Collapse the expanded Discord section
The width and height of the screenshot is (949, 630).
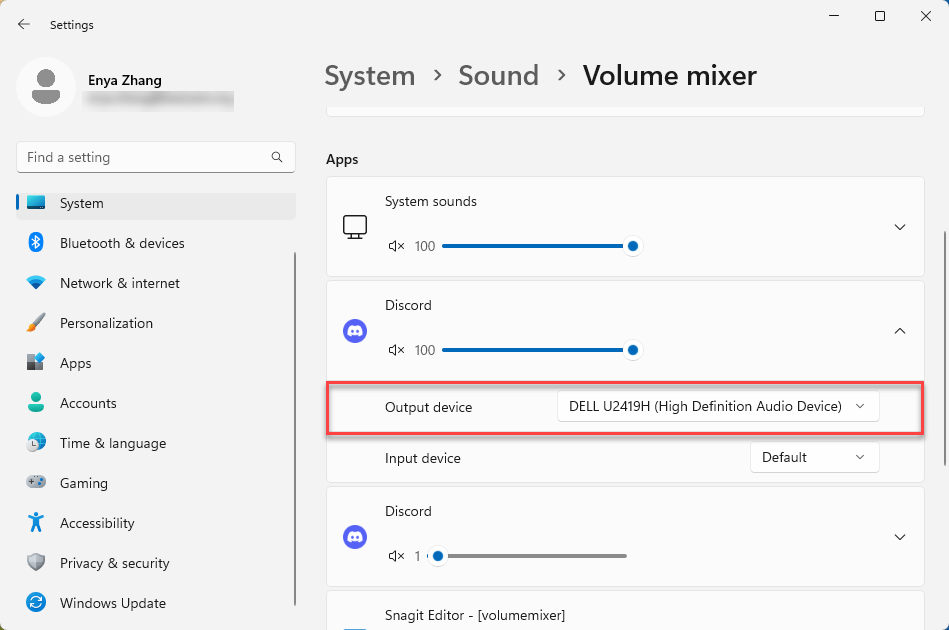click(899, 331)
